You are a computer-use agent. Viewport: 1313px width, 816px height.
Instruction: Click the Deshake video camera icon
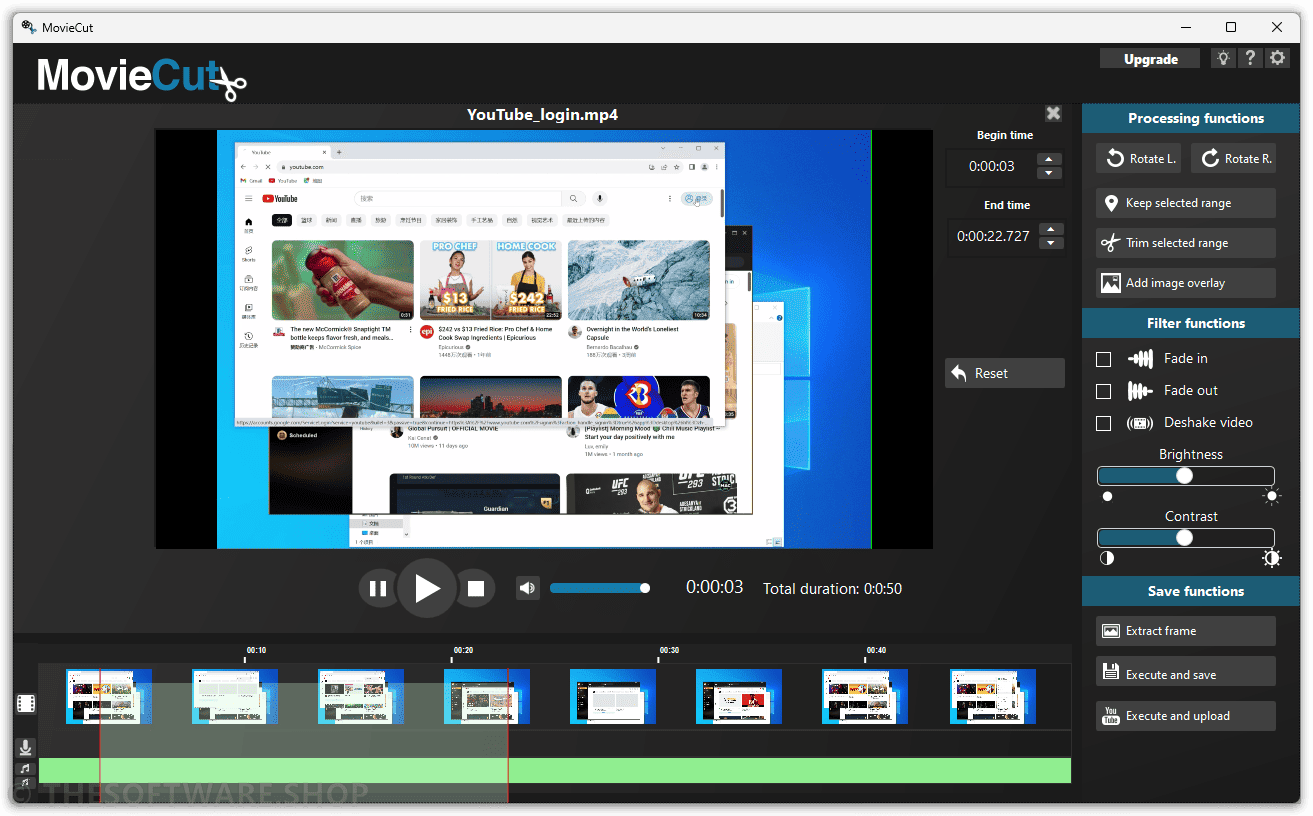point(1140,423)
